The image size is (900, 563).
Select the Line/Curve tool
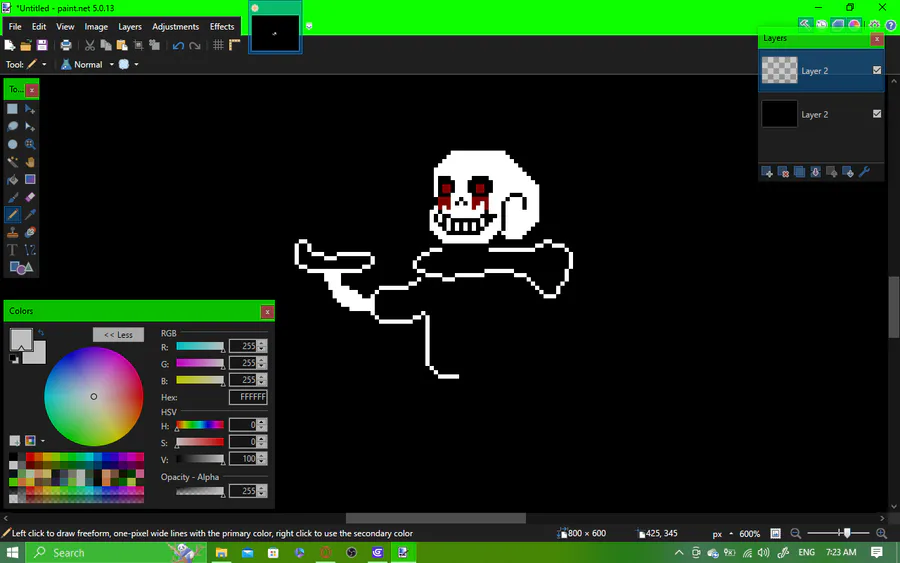pos(30,250)
